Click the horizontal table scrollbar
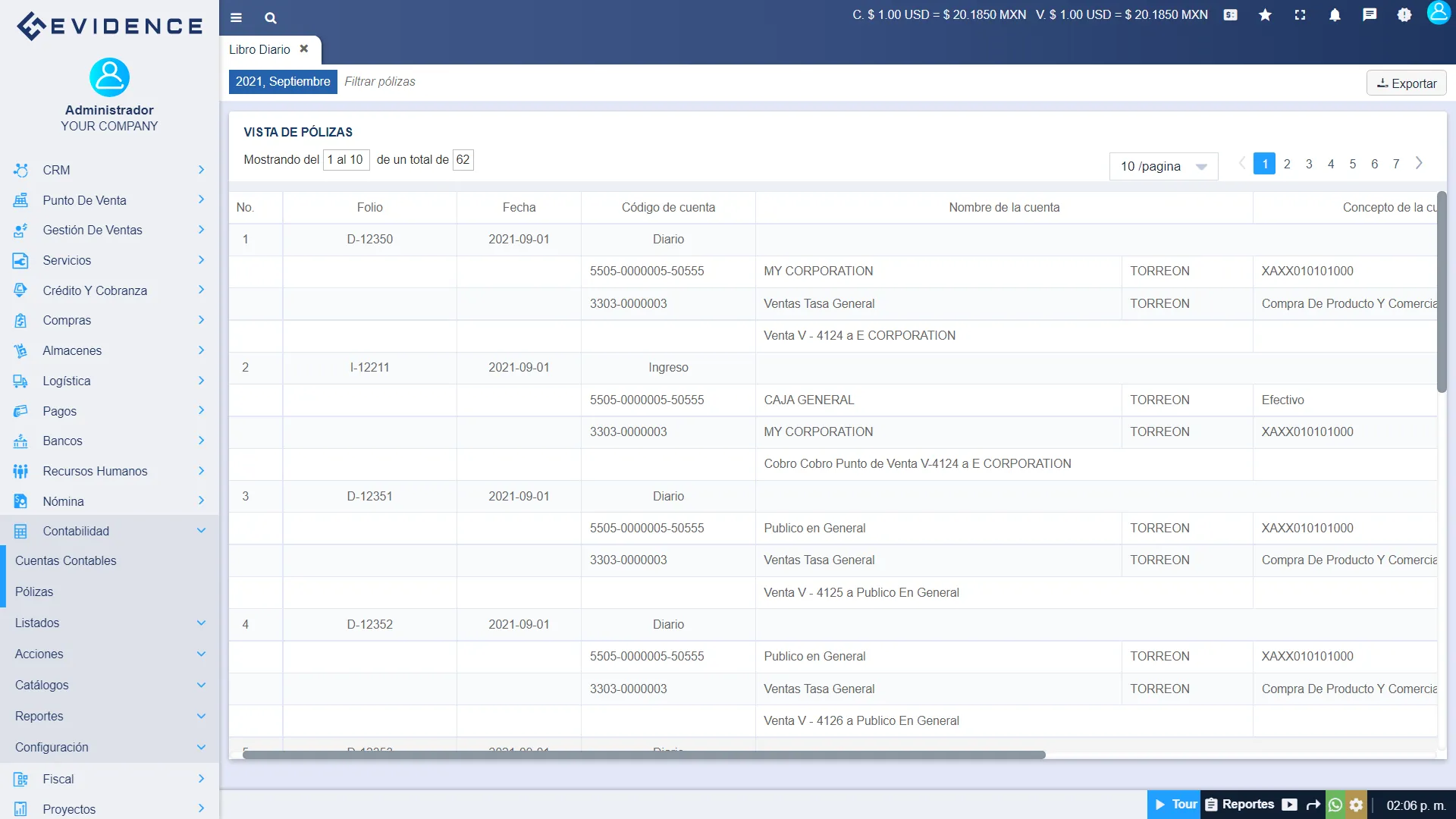Image resolution: width=1456 pixels, height=819 pixels. [x=643, y=755]
